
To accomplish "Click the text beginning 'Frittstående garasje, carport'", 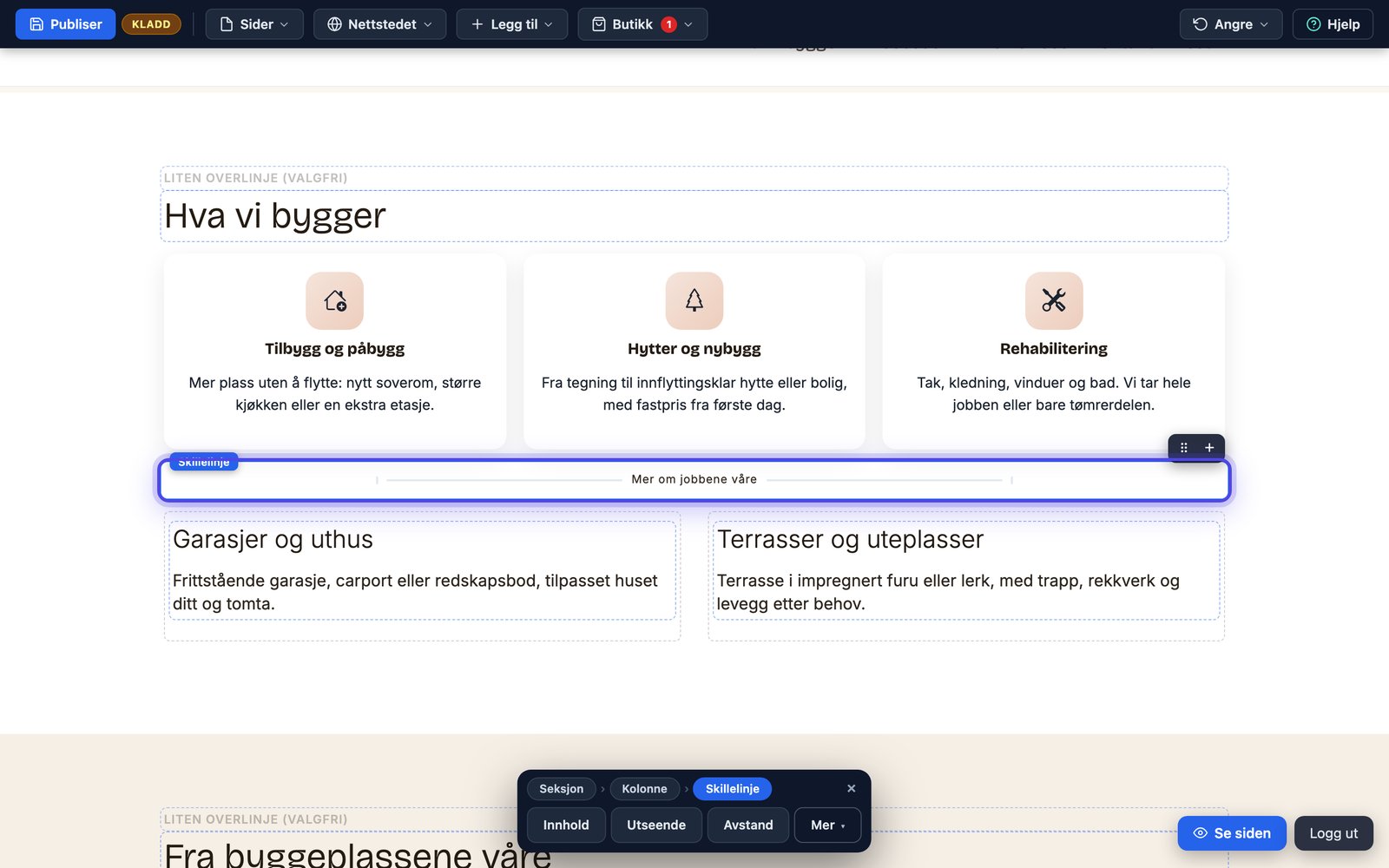I will click(x=415, y=592).
